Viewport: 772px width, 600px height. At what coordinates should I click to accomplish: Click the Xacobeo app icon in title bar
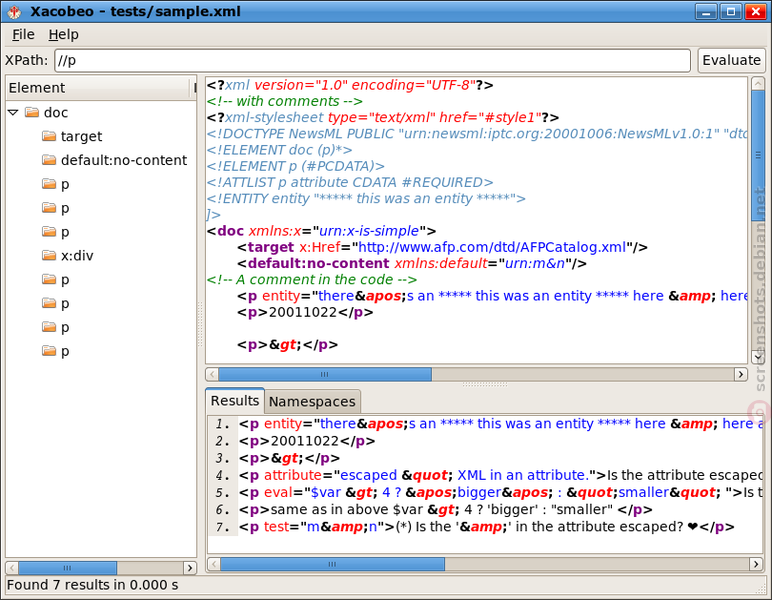[14, 12]
